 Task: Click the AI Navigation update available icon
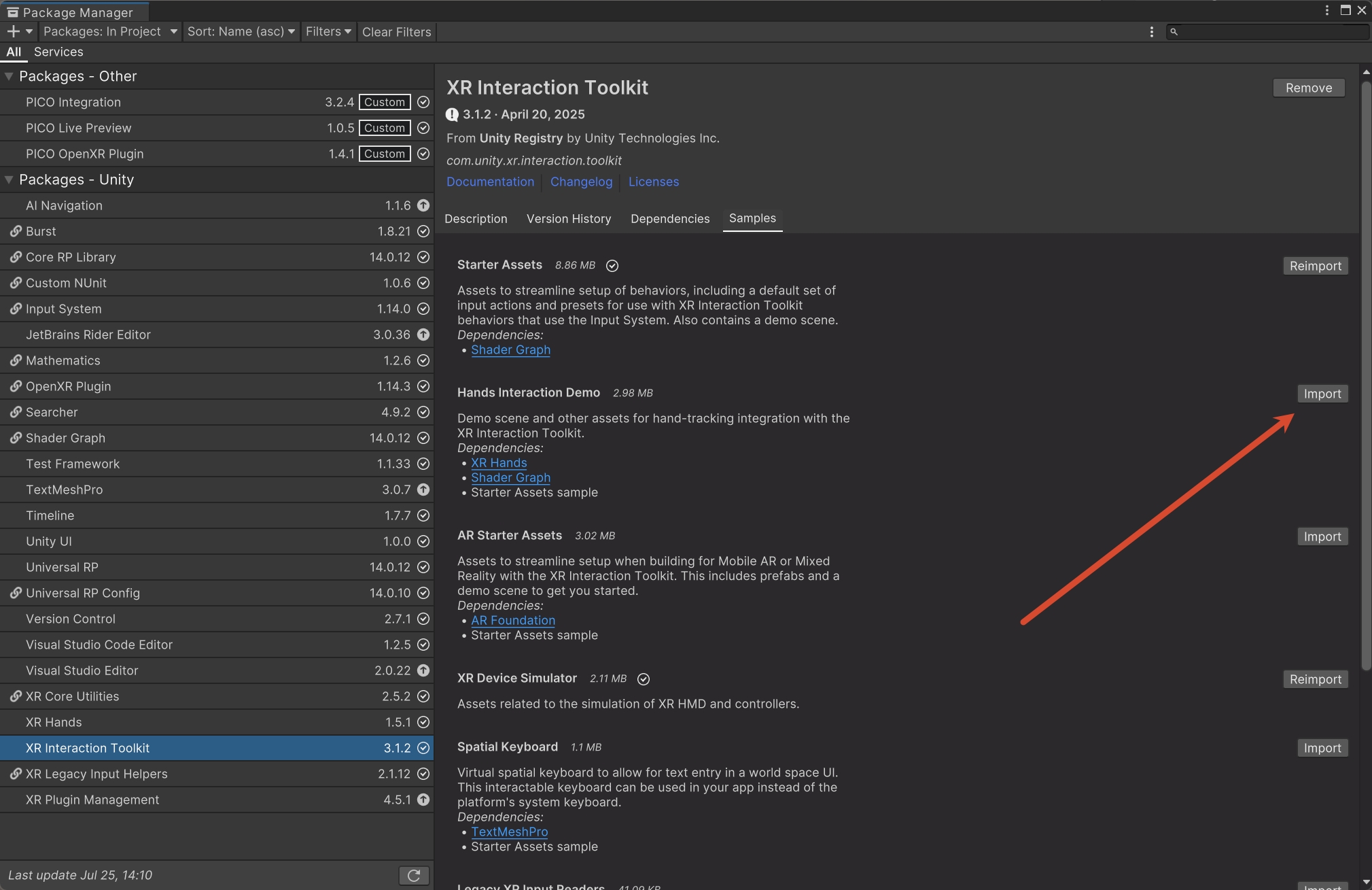(x=423, y=205)
